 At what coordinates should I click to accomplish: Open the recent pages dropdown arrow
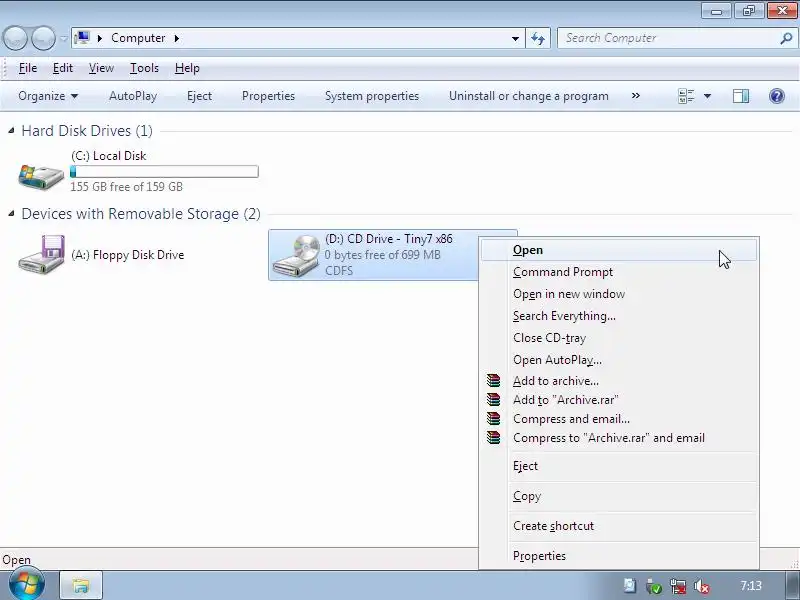63,38
